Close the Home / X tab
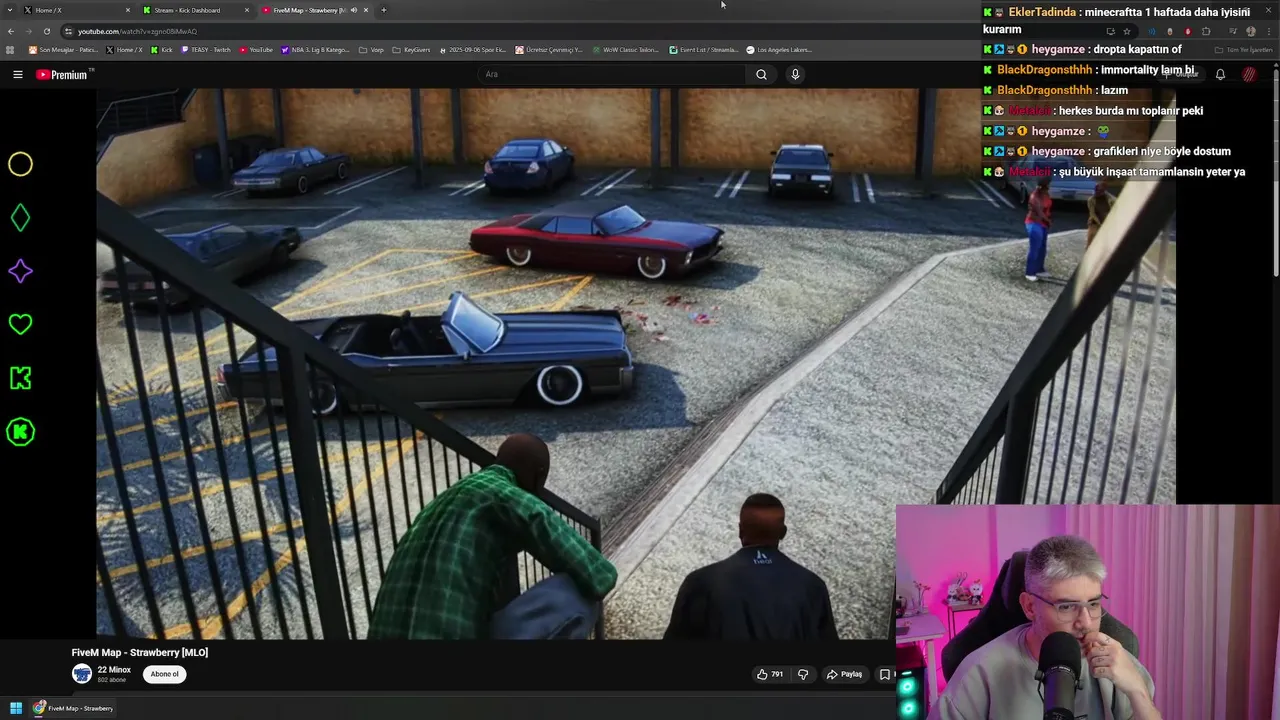This screenshot has height=720, width=1280. pyautogui.click(x=128, y=10)
